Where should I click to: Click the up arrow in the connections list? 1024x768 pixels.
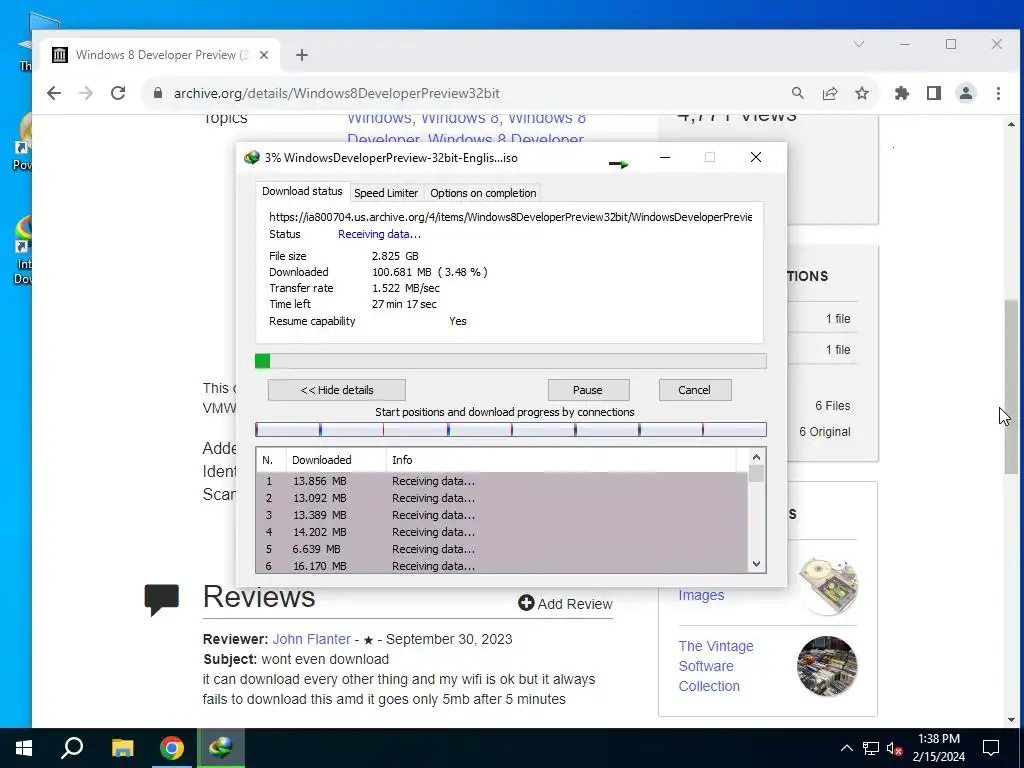tap(756, 457)
